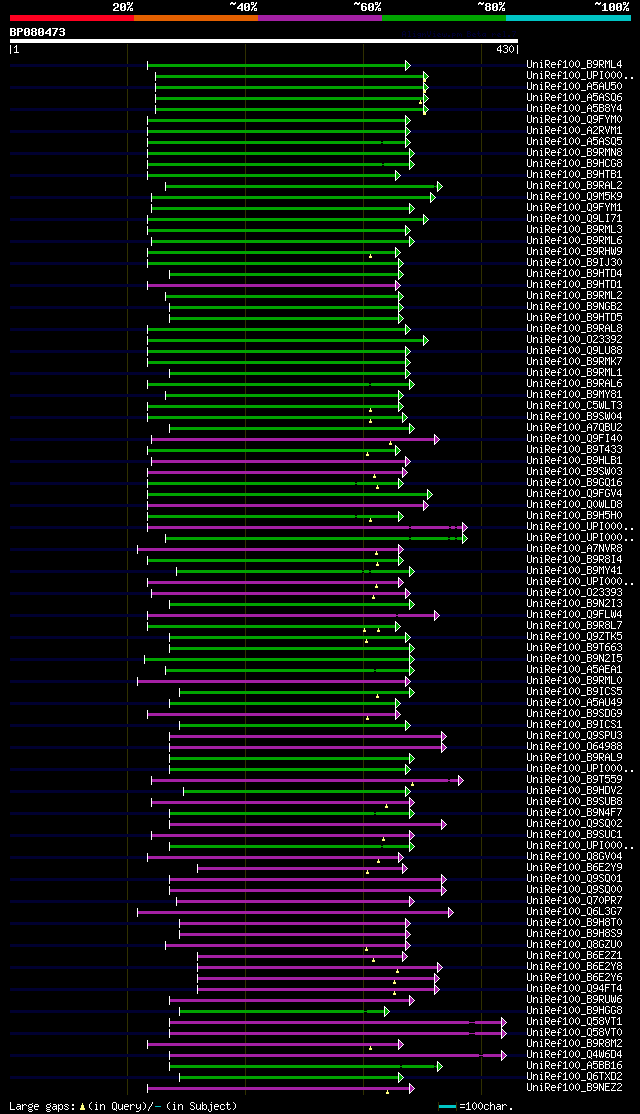Select UniRef100_A5BB16 label
Image resolution: width=640 pixels, height=1114 pixels.
(x=575, y=1066)
